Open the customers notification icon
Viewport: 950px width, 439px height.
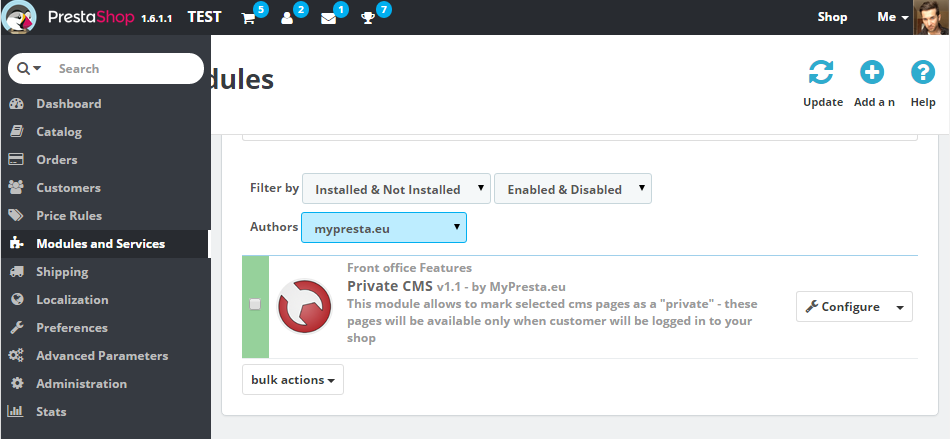(x=287, y=18)
